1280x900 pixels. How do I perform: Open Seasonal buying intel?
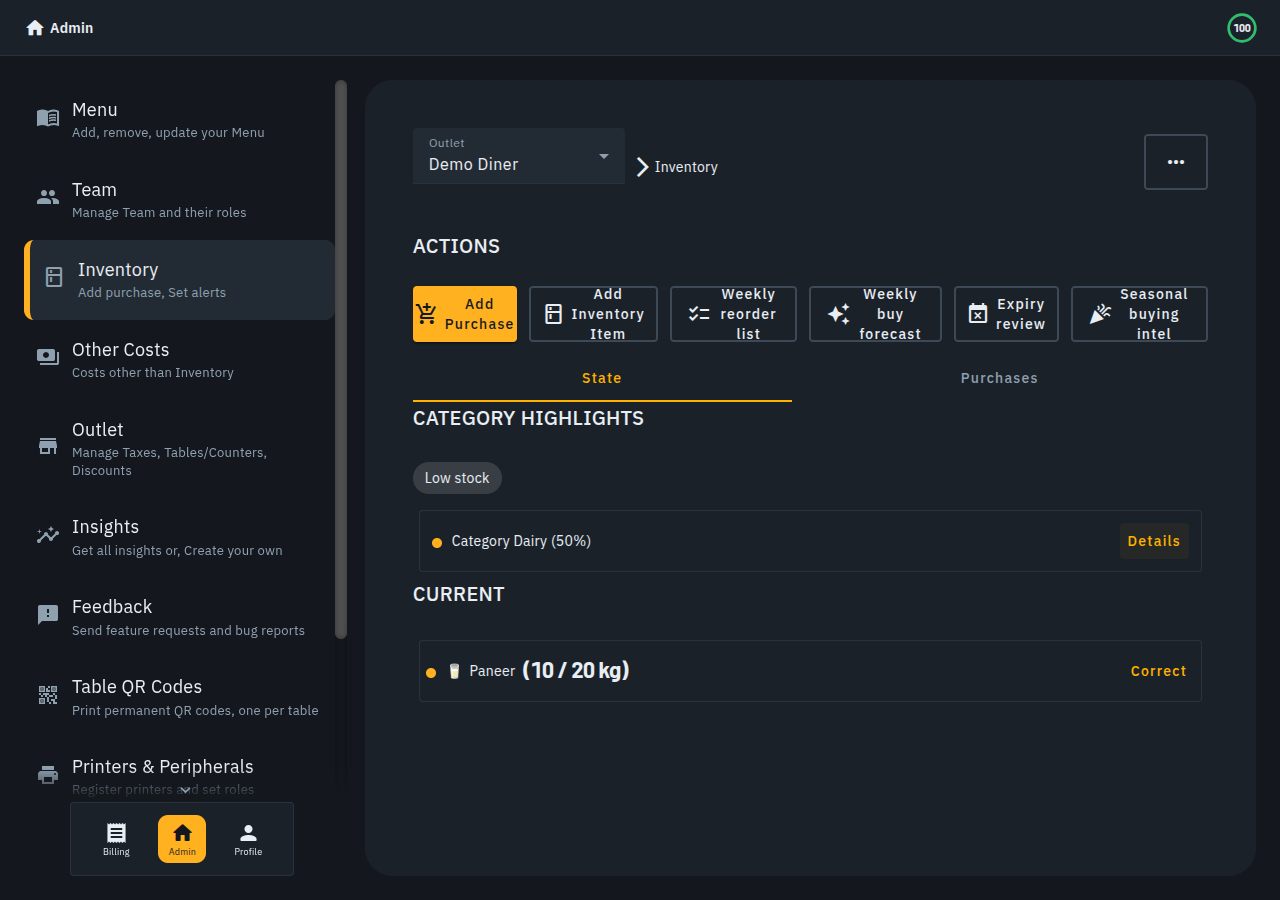(1139, 314)
